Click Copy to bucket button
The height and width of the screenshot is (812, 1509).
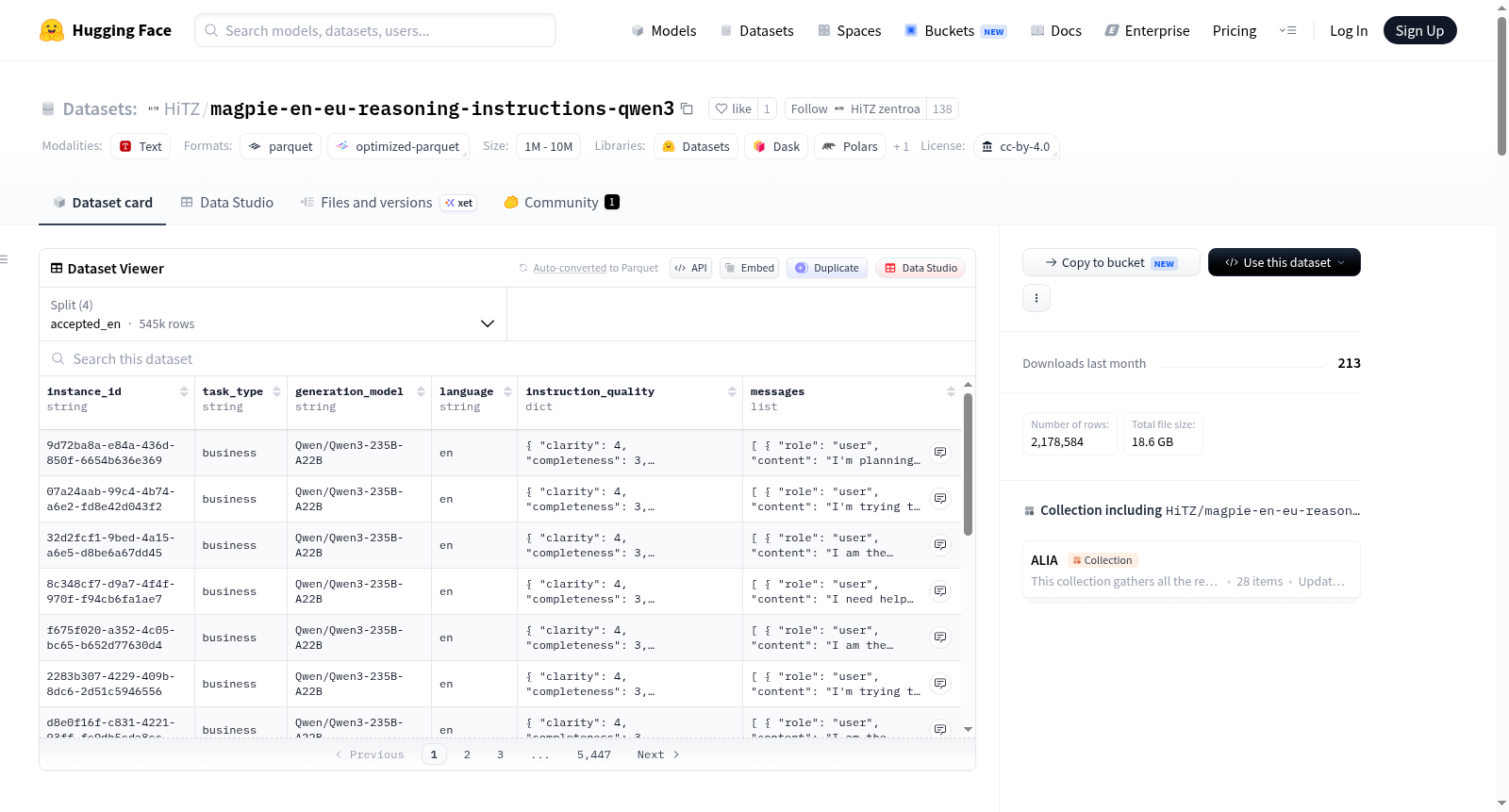(x=1111, y=262)
